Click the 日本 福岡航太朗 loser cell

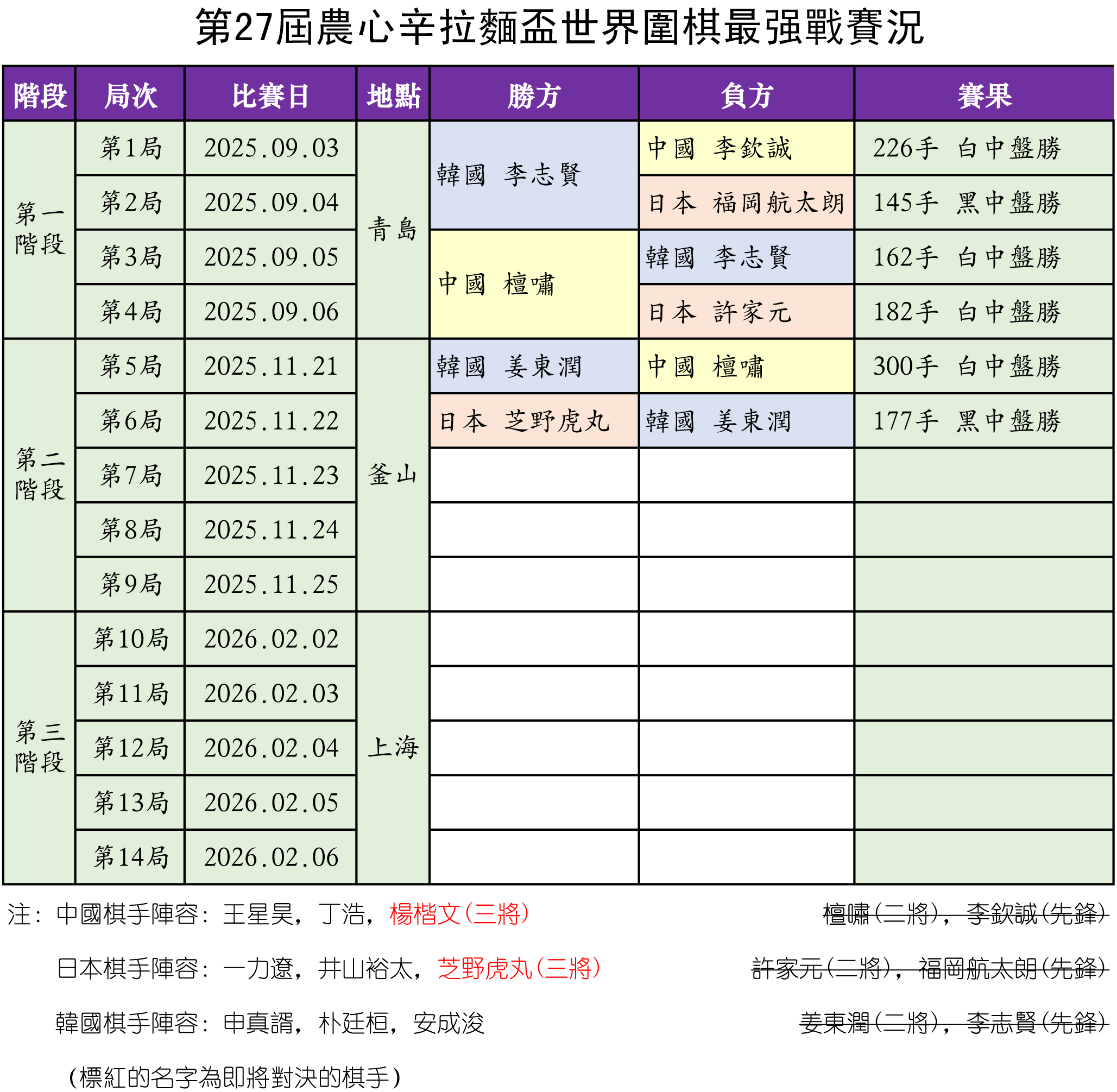pyautogui.click(x=747, y=203)
